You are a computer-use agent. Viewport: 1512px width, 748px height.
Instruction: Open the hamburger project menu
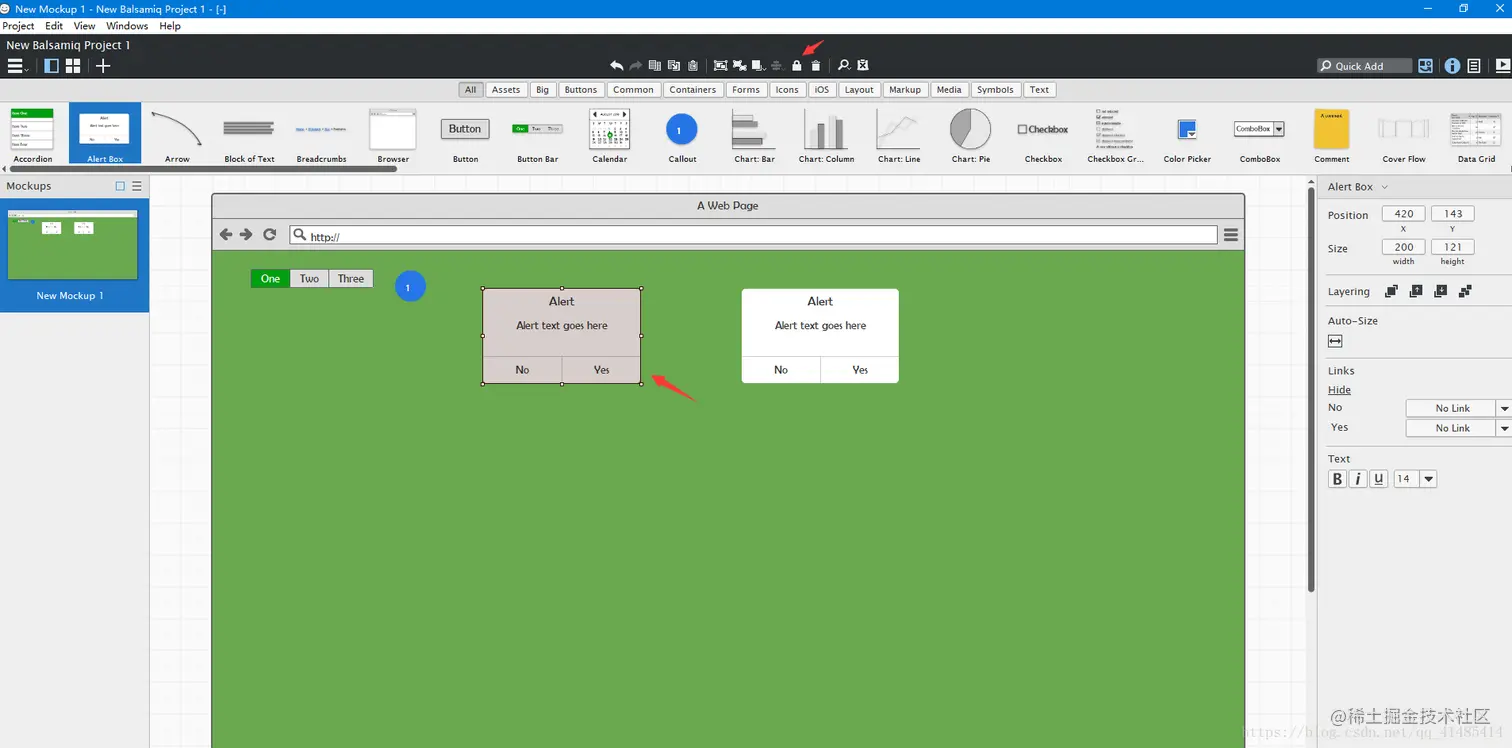coord(17,66)
